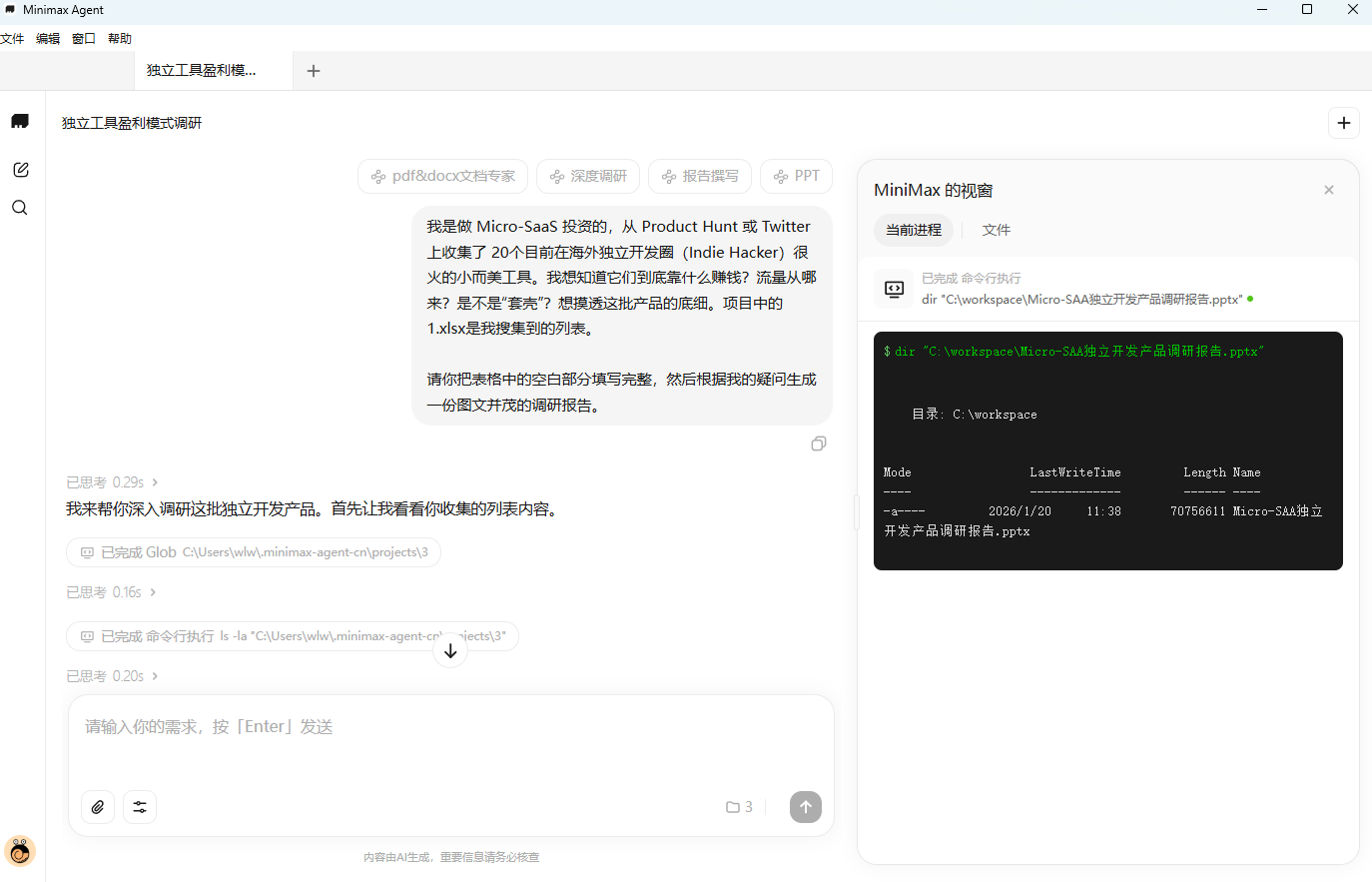
Task: Select the 深度调研 suggestion chip
Action: [588, 176]
